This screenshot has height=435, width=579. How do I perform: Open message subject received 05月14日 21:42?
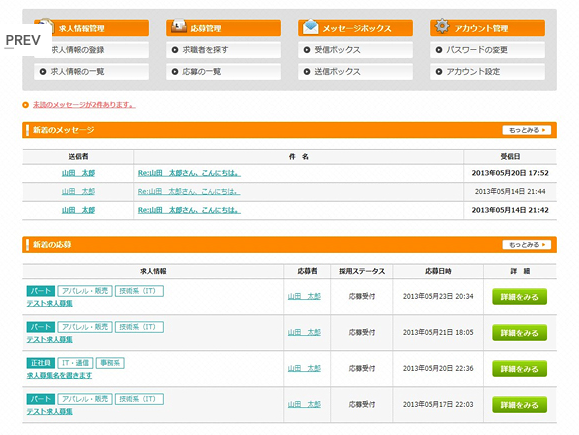(189, 210)
